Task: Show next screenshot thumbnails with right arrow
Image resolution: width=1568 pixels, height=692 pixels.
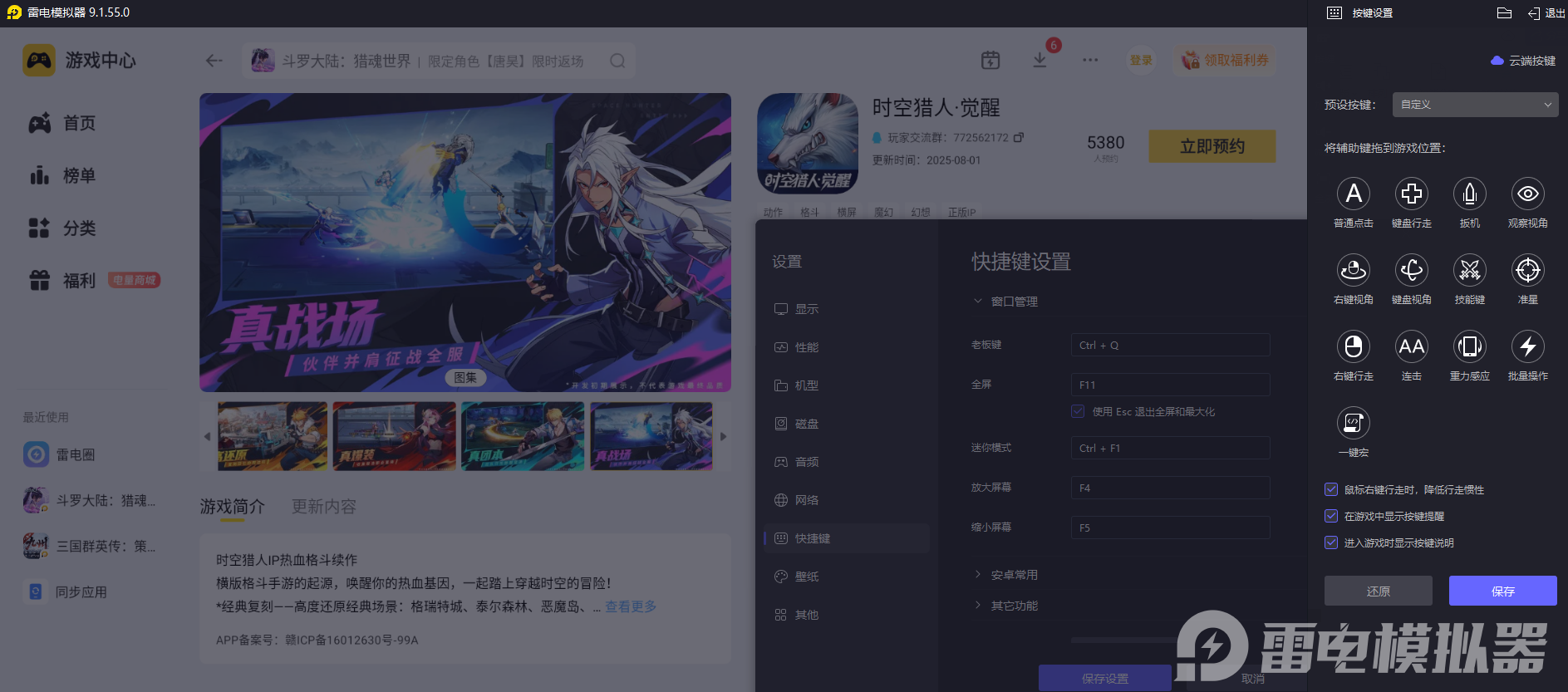Action: coord(723,436)
